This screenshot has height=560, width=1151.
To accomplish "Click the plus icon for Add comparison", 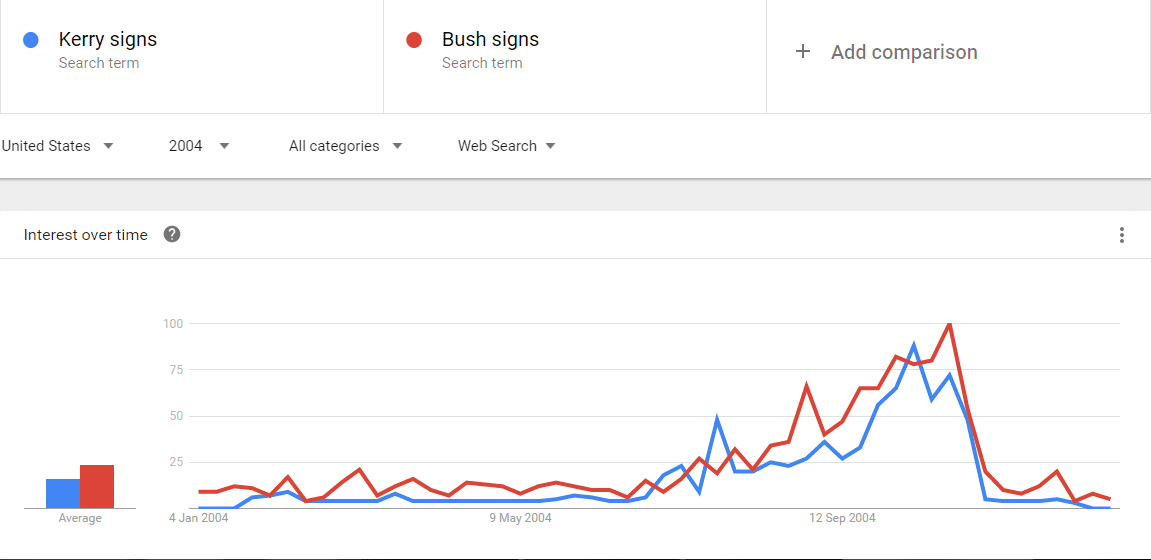I will pyautogui.click(x=803, y=51).
